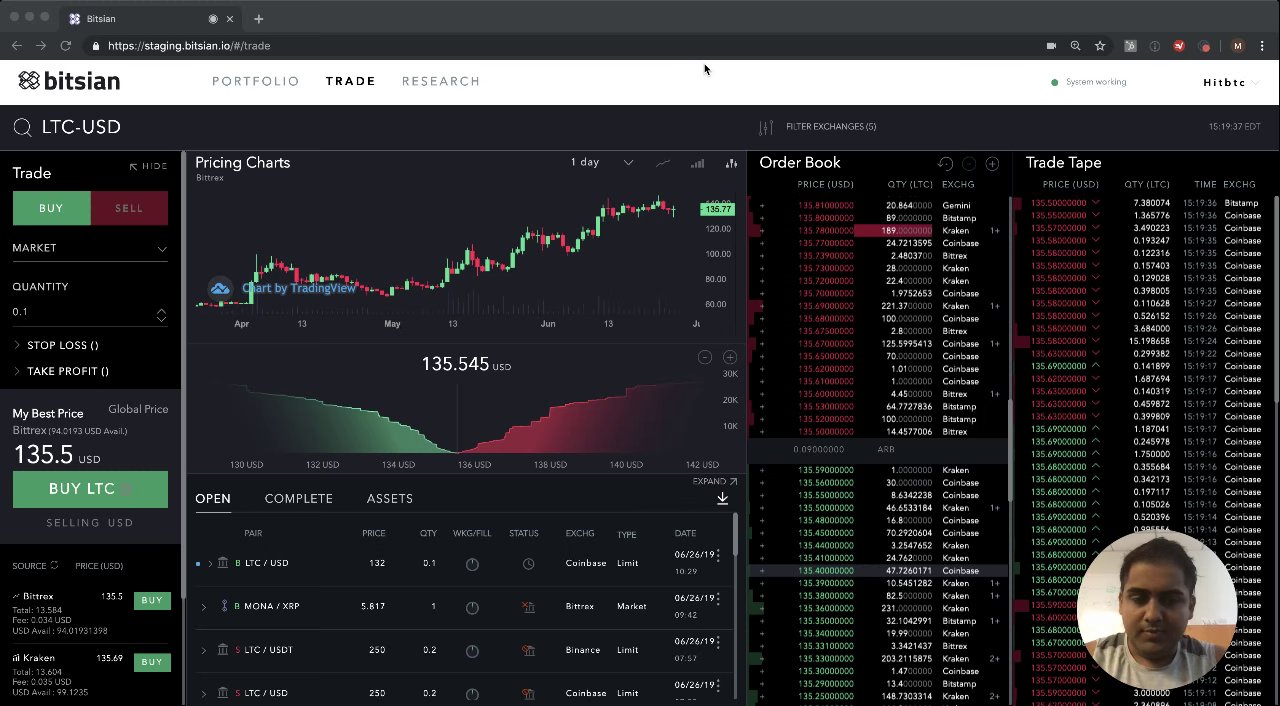
Task: Click the bitsian logo
Action: 69,81
